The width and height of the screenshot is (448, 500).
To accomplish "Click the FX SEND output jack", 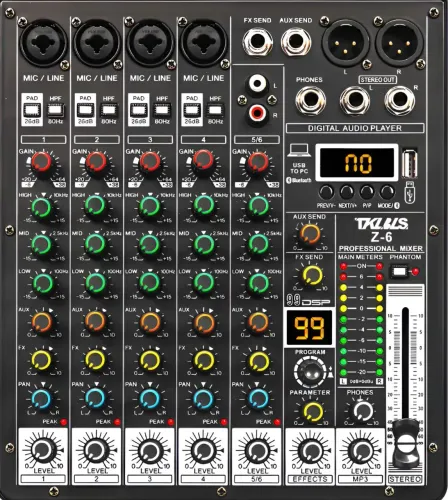I will [258, 42].
